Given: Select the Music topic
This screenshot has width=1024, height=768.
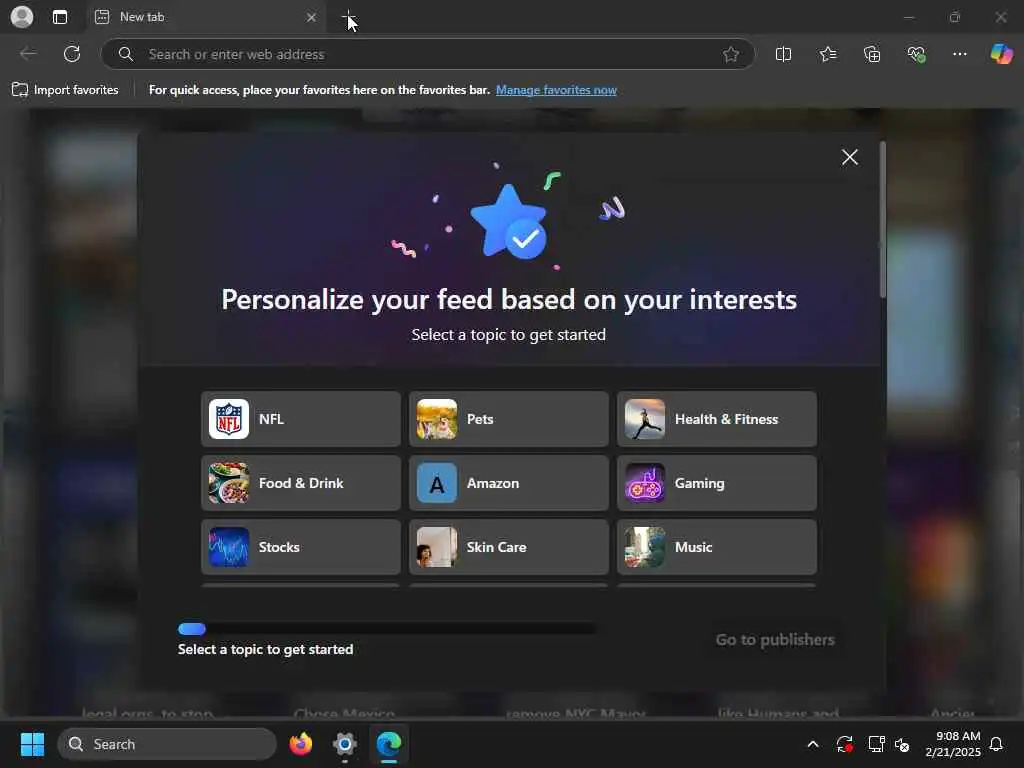Looking at the screenshot, I should (716, 547).
